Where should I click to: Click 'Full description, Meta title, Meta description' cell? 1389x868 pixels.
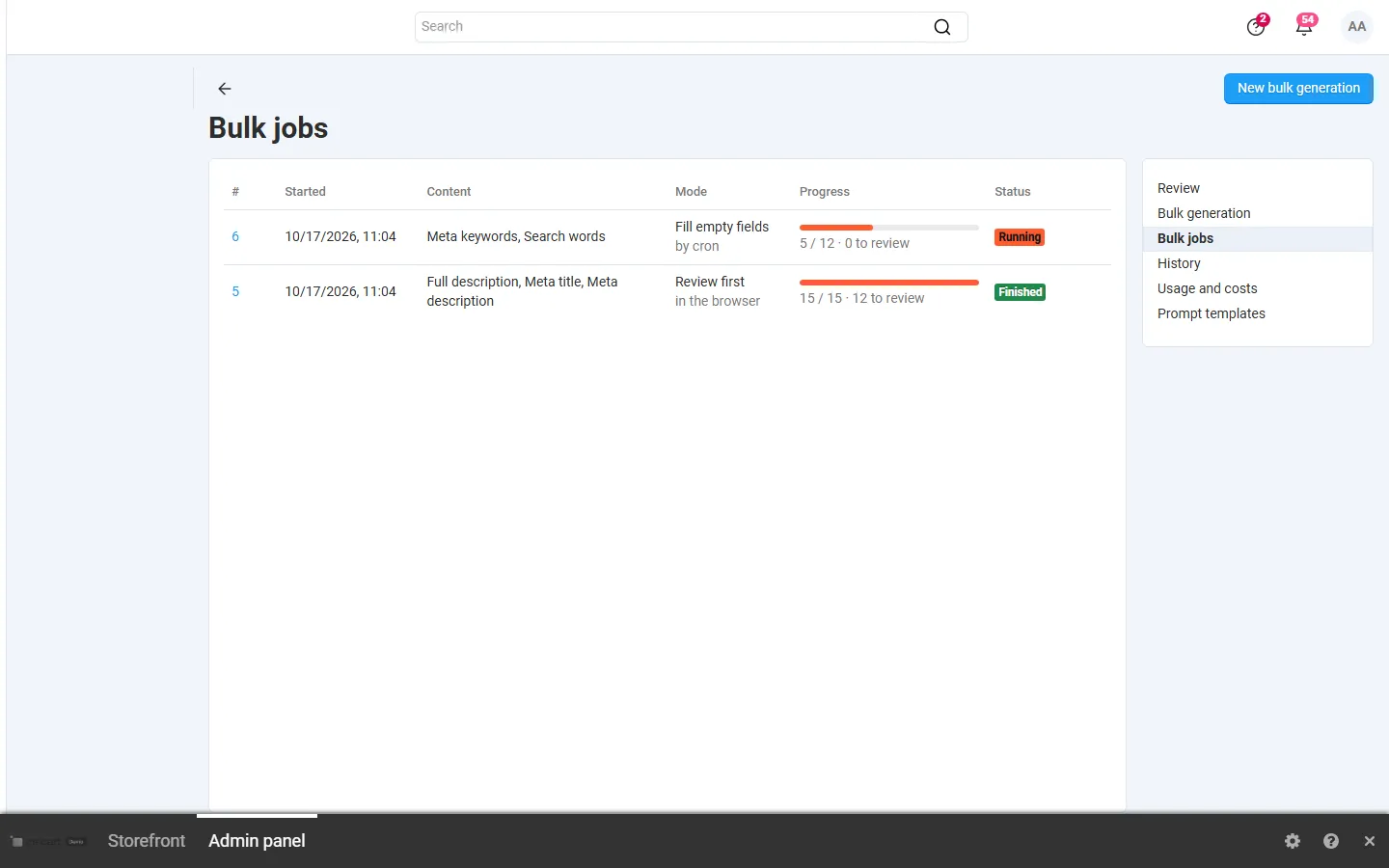(x=522, y=291)
